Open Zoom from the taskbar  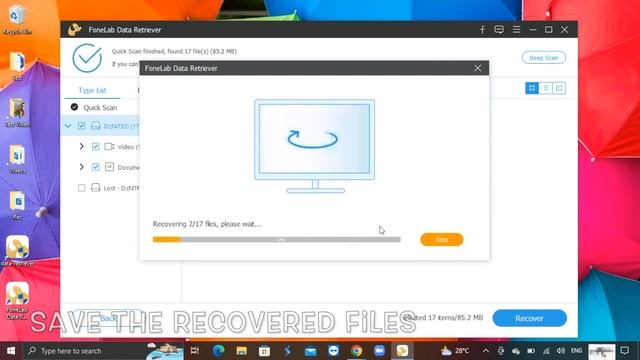[379, 351]
